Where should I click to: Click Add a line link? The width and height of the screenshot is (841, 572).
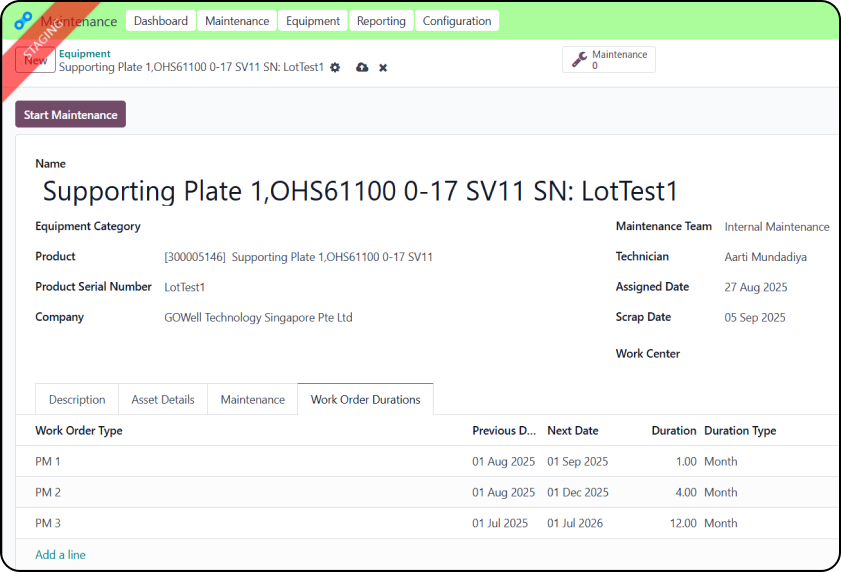[60, 555]
